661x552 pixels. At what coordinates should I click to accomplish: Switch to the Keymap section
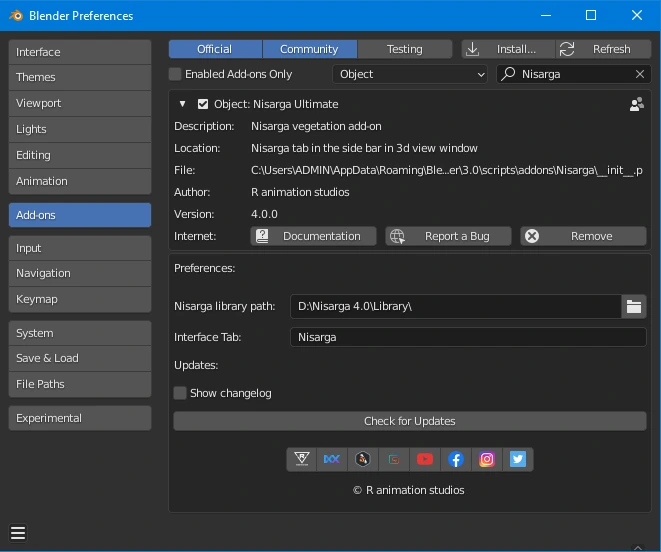pyautogui.click(x=80, y=299)
